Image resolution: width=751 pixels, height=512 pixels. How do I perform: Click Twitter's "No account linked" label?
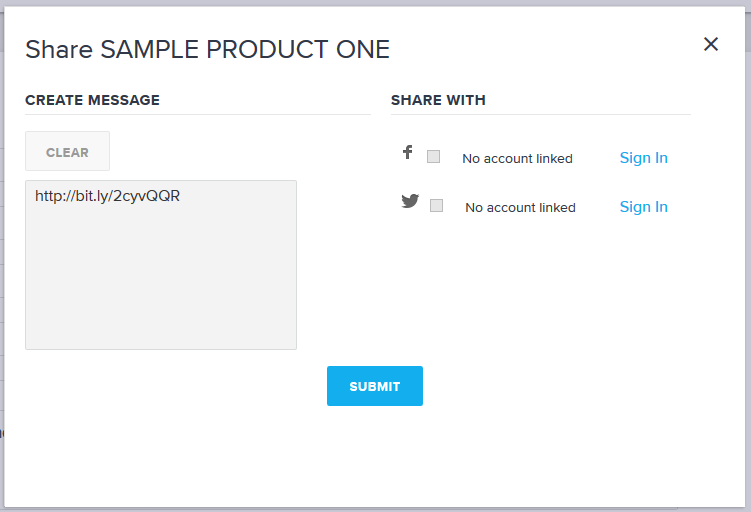point(520,208)
